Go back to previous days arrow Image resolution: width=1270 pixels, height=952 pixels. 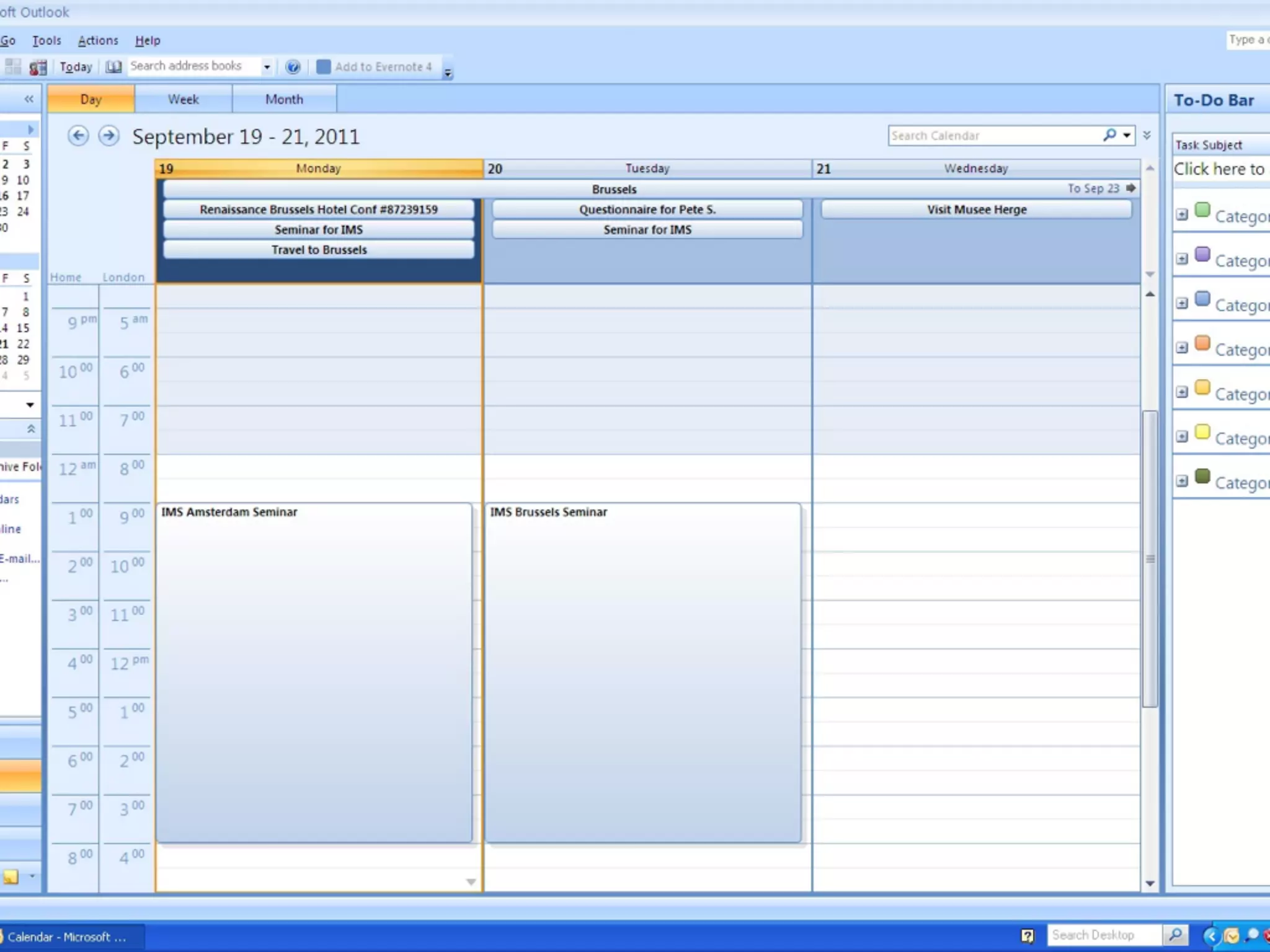[78, 136]
